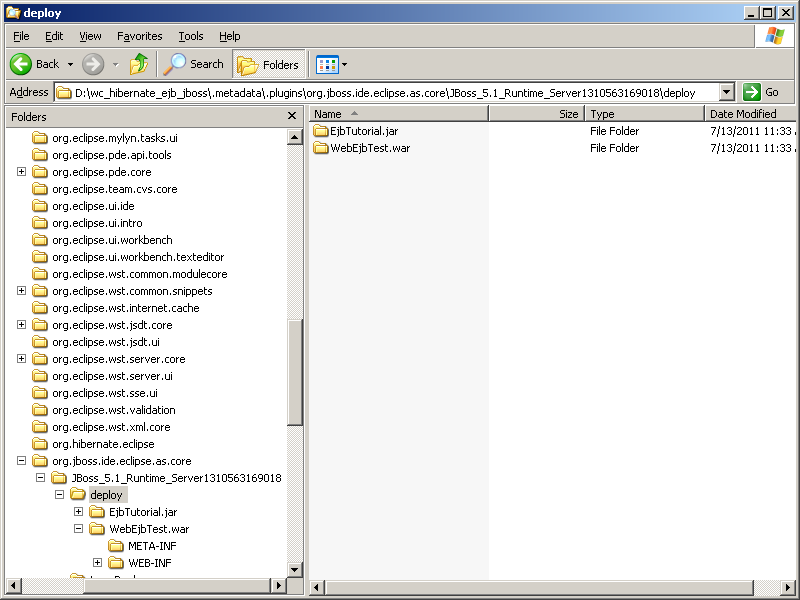
Task: Click the Forward arrow icon
Action: (x=93, y=64)
